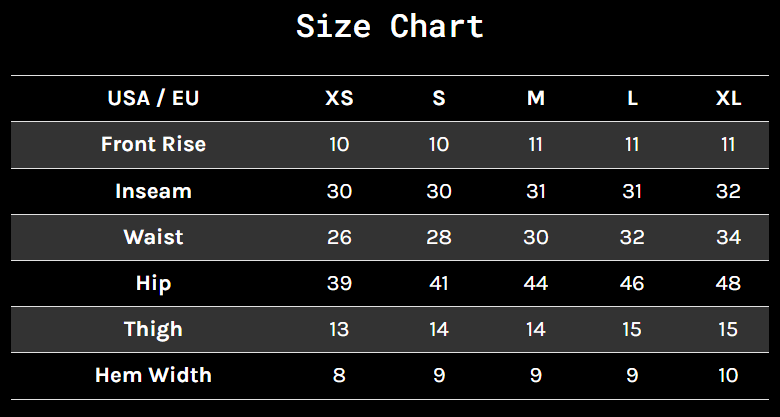Click the M hip value 44
The image size is (780, 417).
pos(536,284)
